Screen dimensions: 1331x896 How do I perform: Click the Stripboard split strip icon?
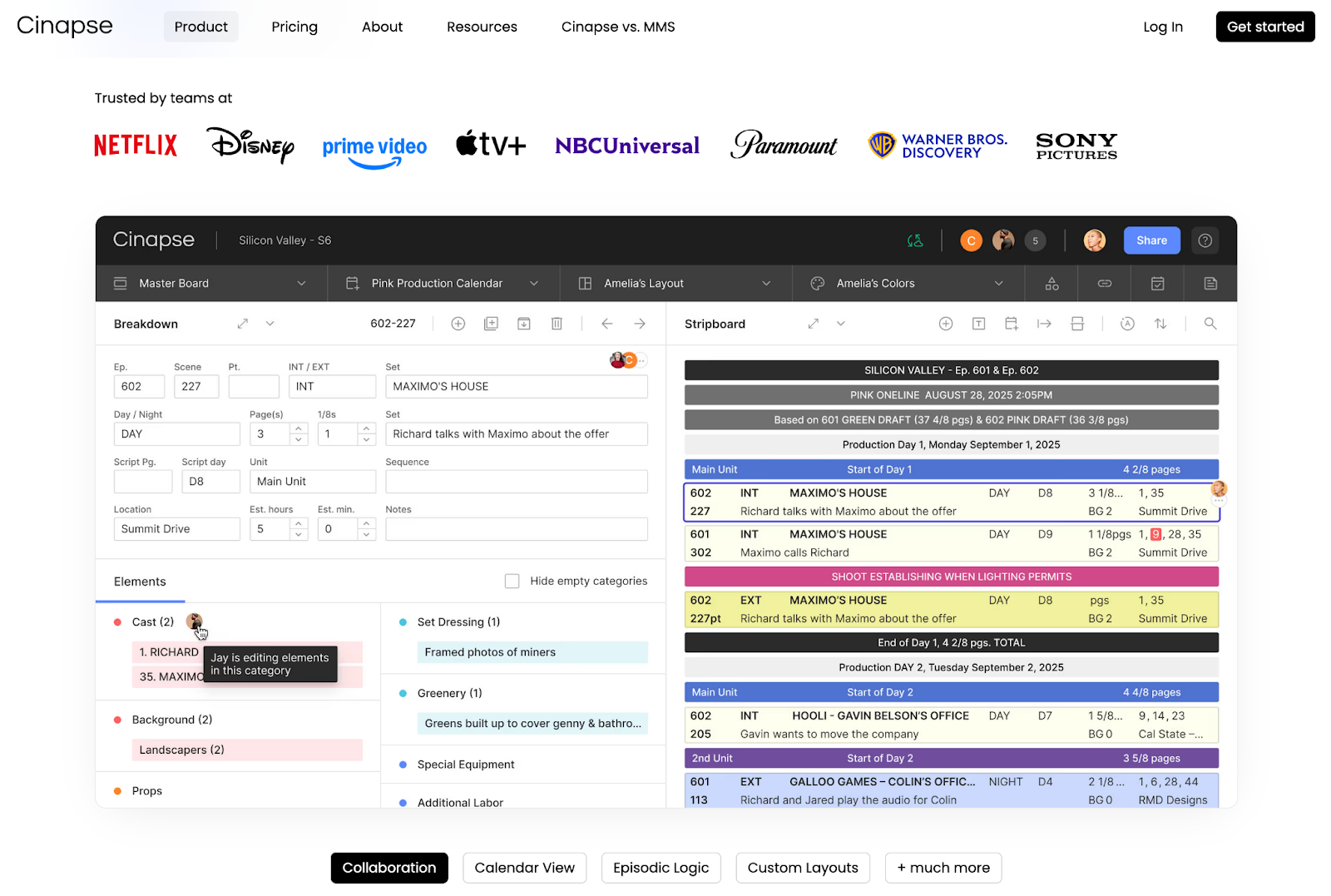pyautogui.click(x=1077, y=324)
